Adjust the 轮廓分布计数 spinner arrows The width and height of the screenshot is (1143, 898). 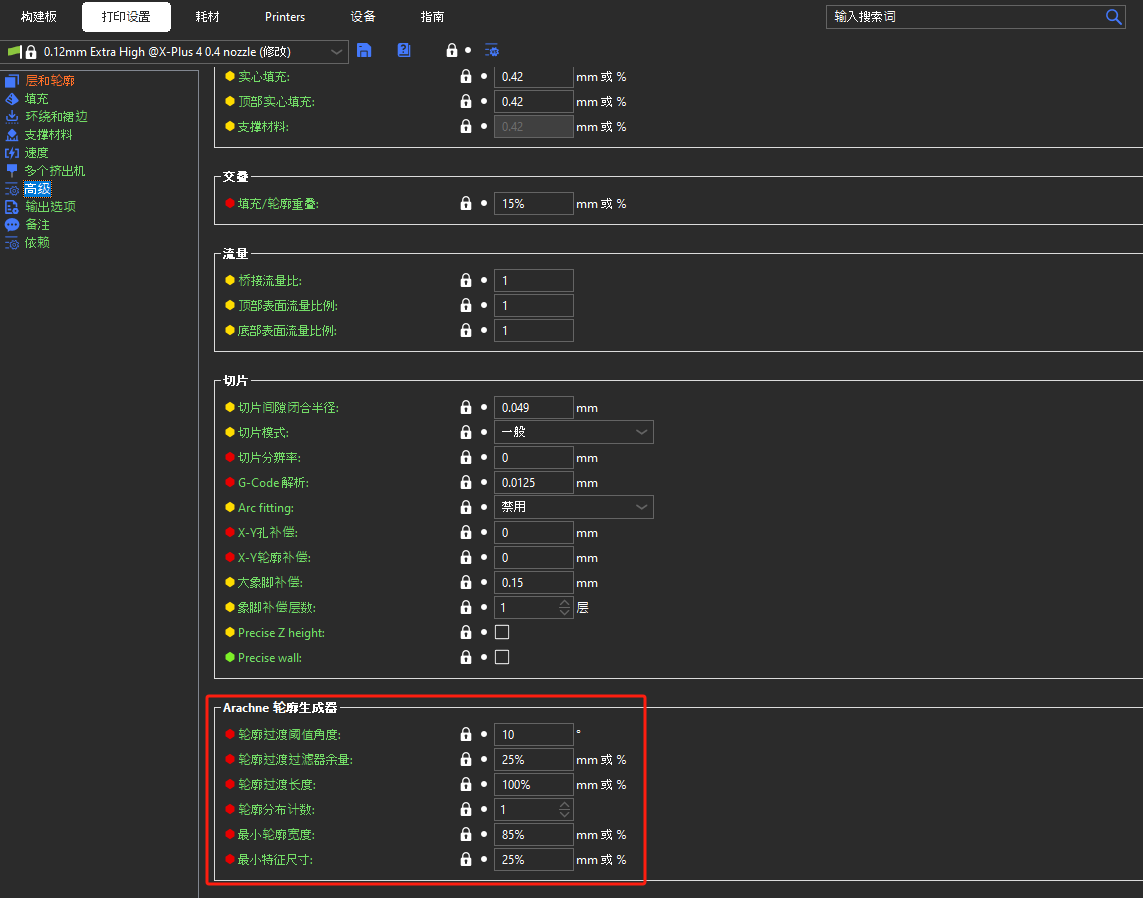pyautogui.click(x=565, y=809)
